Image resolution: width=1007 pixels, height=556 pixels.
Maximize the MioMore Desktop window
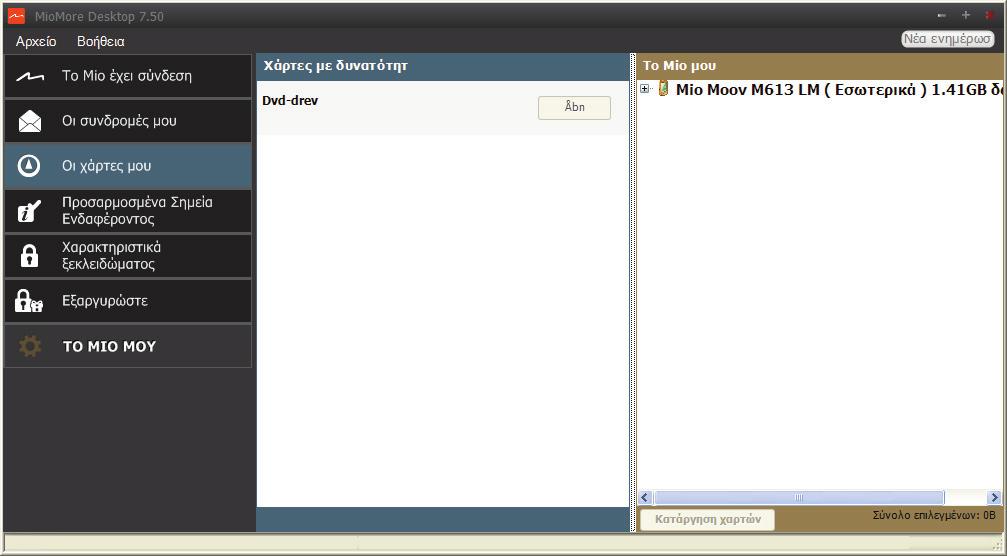965,15
